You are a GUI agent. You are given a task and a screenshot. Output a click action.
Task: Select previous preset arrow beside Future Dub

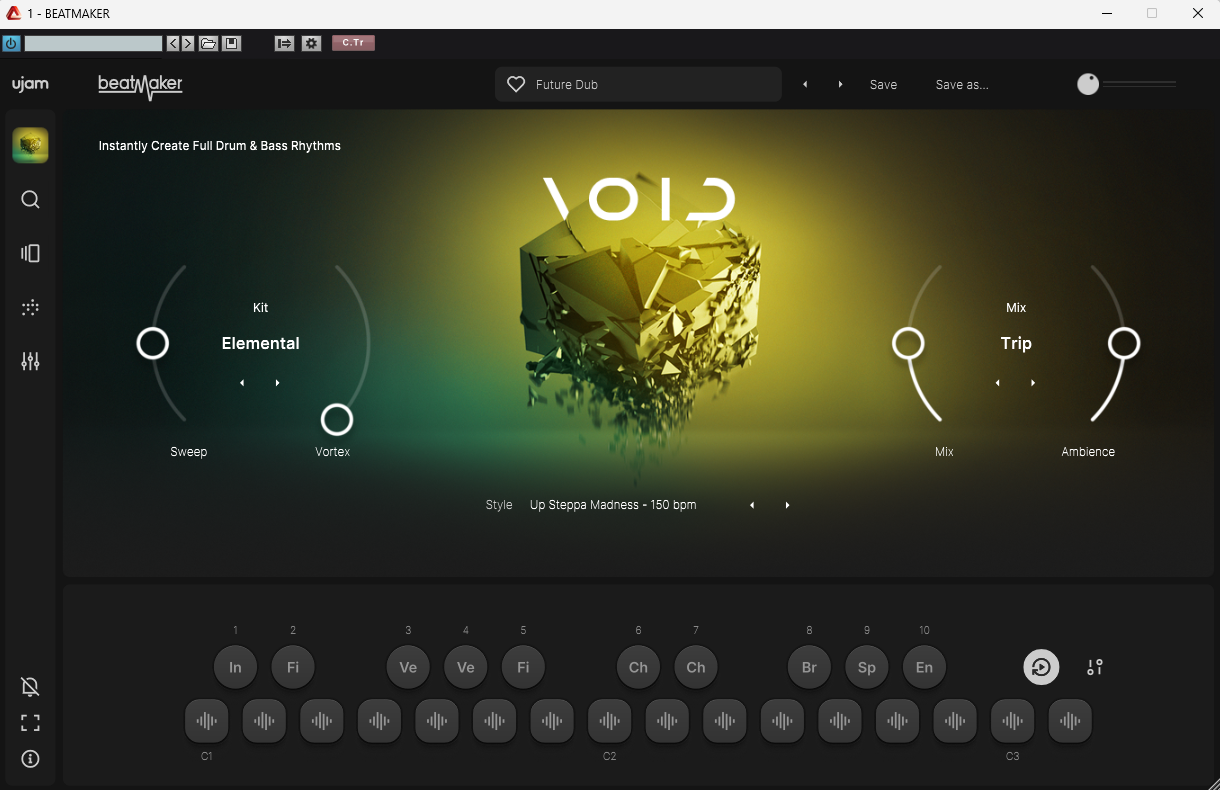coord(805,85)
